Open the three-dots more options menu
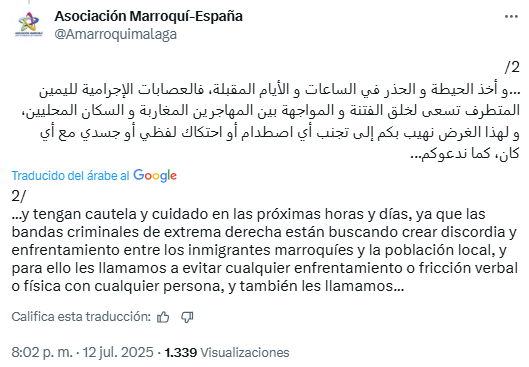The image size is (529, 367). point(511,17)
